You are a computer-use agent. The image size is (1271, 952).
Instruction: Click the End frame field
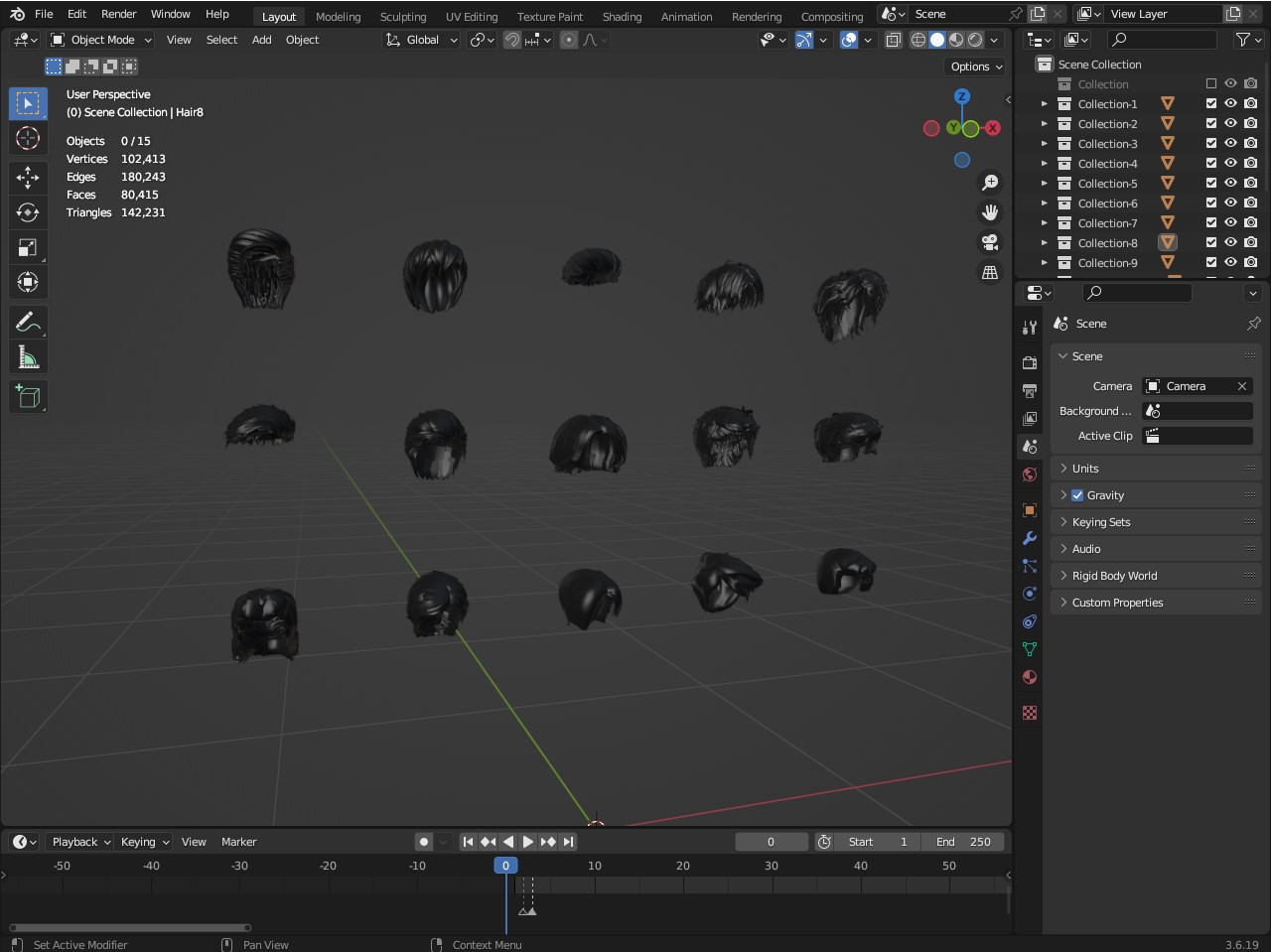click(962, 842)
